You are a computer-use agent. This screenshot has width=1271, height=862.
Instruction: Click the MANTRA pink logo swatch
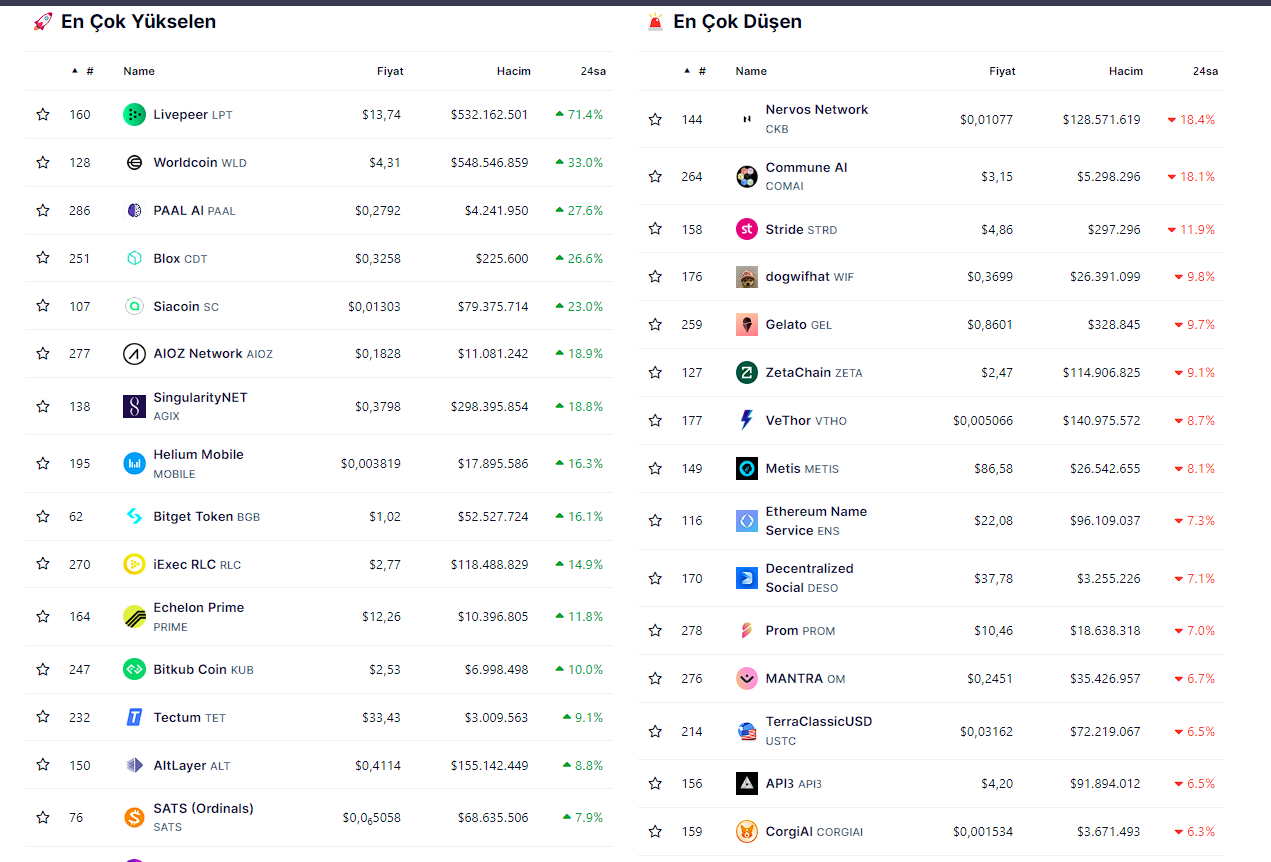[746, 679]
